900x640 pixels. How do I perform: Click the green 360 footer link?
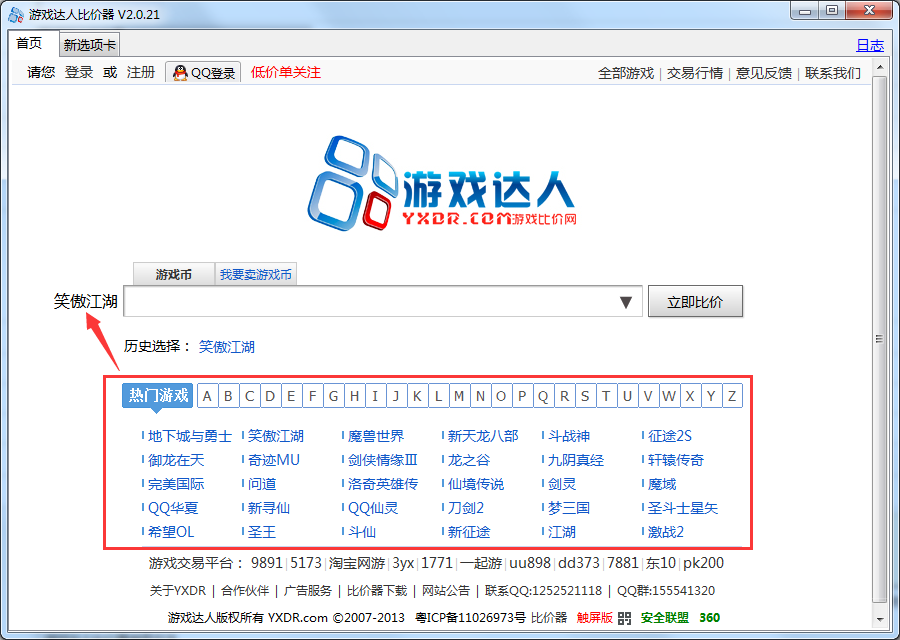(709, 618)
